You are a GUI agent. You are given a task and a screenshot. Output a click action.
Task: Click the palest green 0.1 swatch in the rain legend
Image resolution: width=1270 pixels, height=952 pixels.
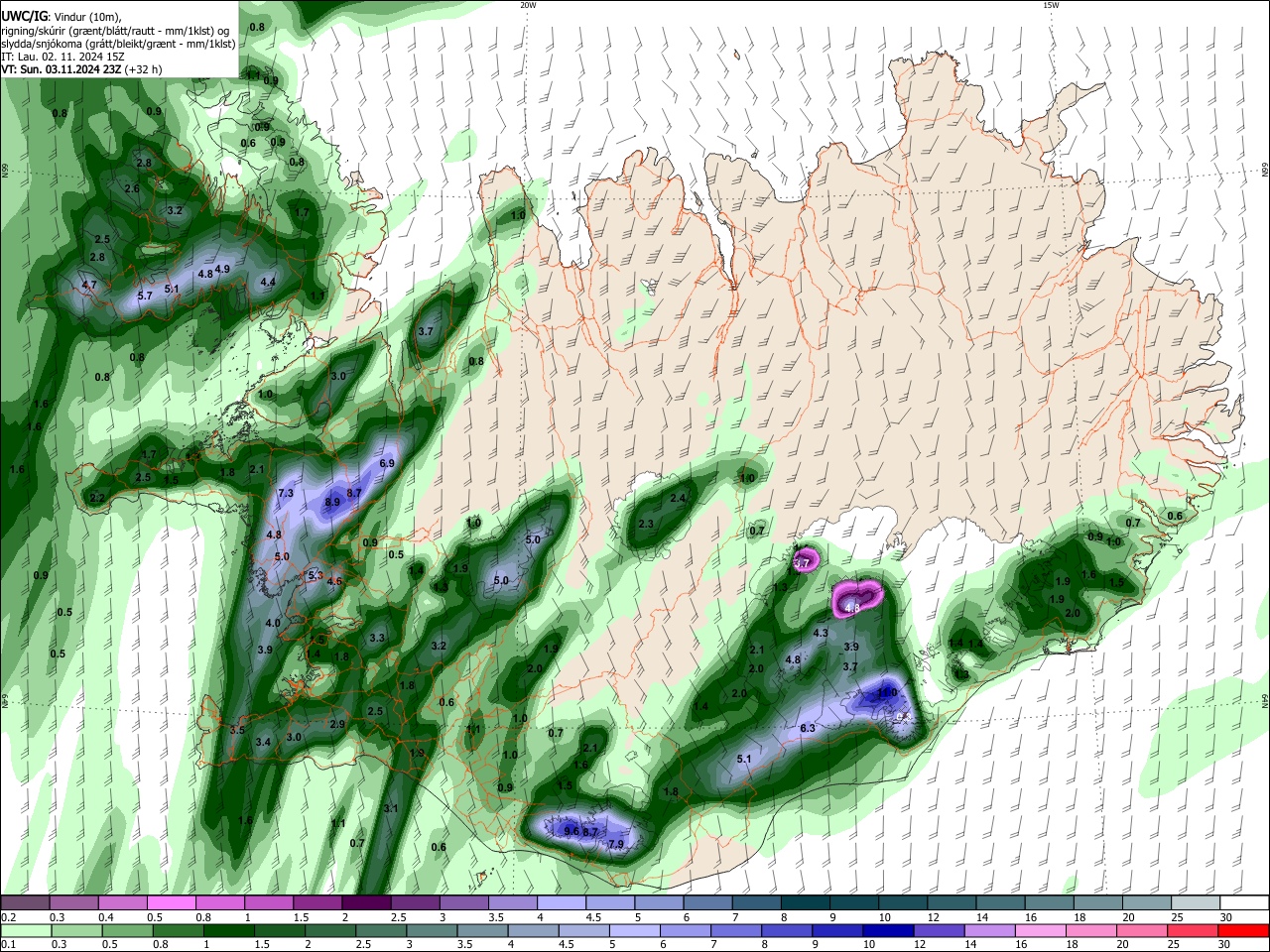pos(25,931)
